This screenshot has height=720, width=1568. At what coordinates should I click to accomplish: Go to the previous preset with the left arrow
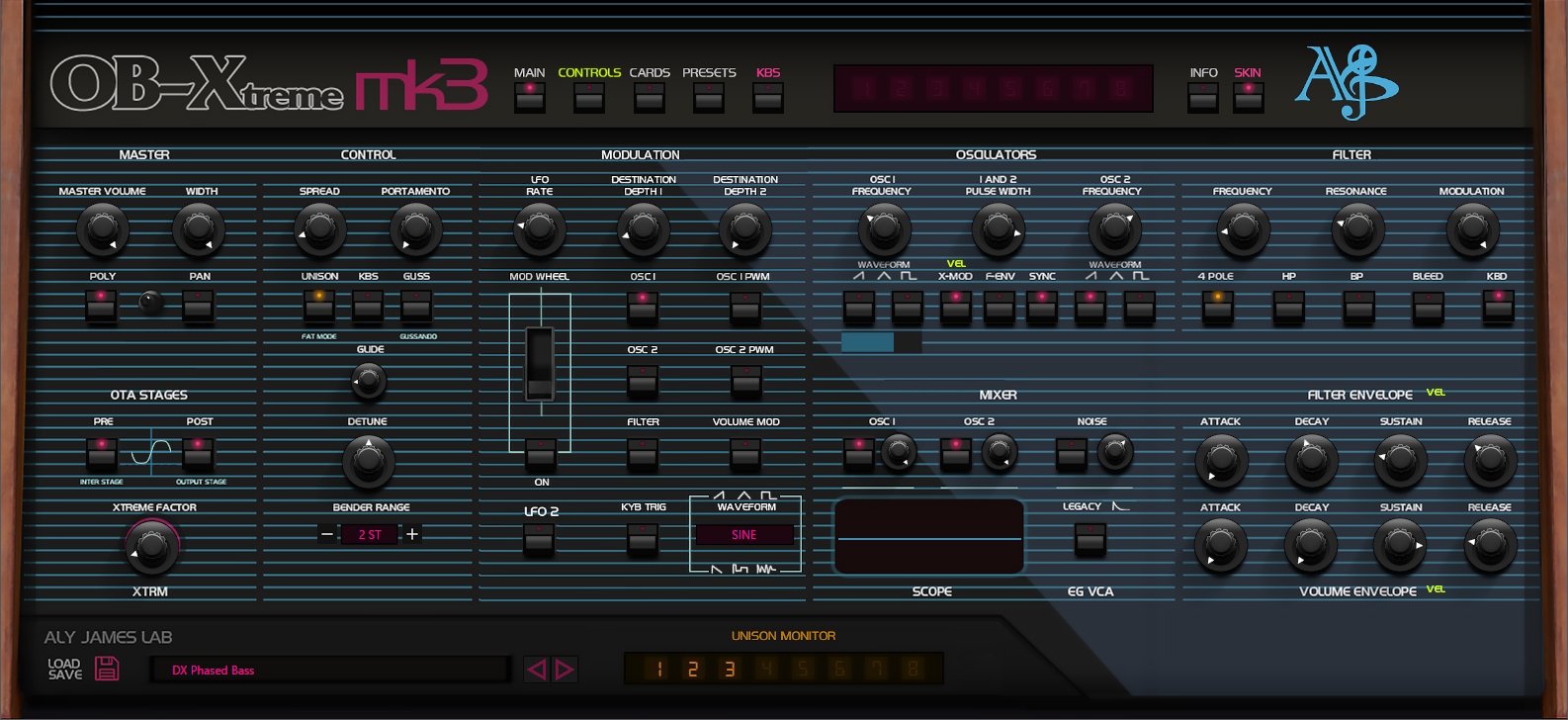click(x=537, y=670)
